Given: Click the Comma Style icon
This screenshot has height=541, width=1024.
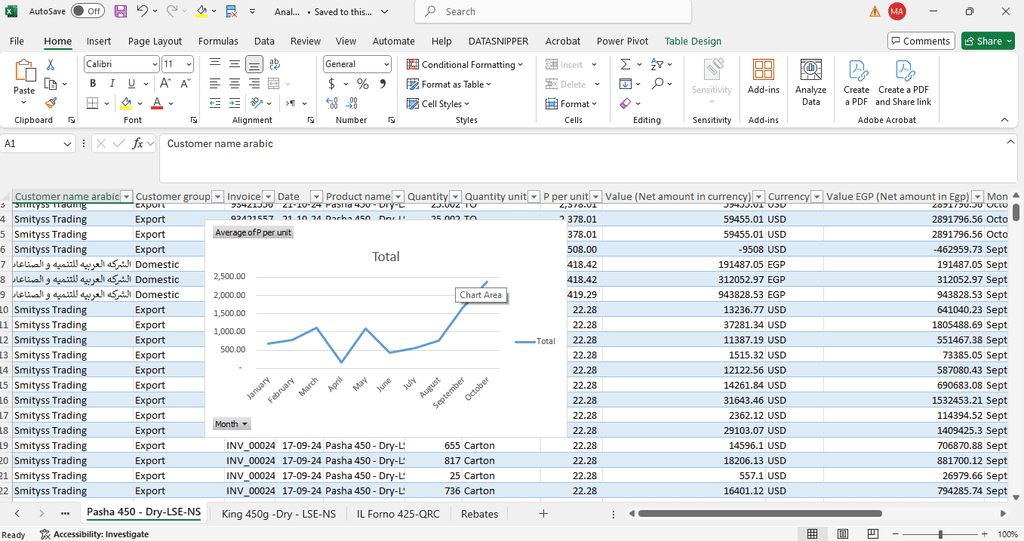Looking at the screenshot, I should tap(383, 84).
